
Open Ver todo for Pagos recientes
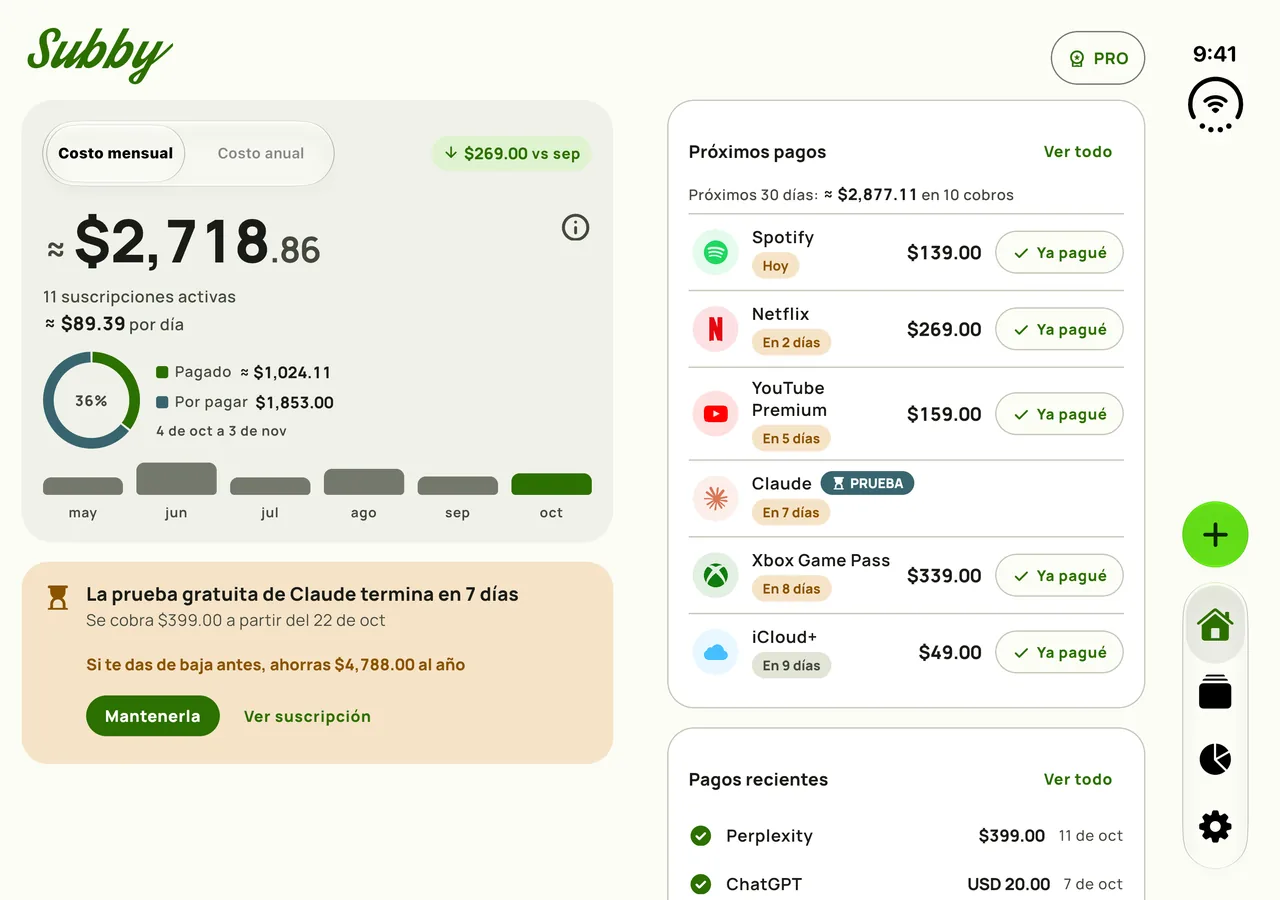click(1078, 779)
